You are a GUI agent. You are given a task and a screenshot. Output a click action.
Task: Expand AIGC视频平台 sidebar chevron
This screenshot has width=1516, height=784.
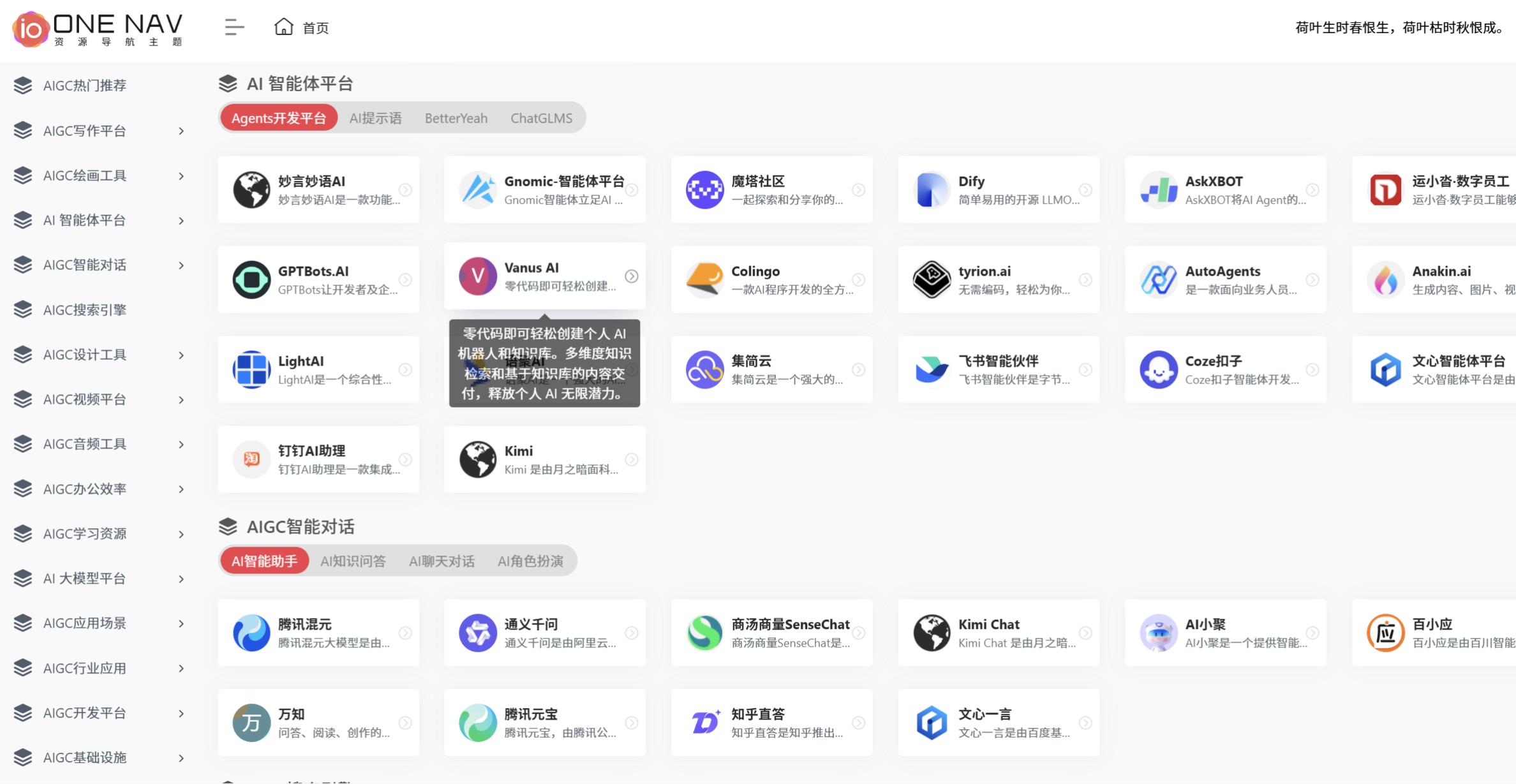181,400
